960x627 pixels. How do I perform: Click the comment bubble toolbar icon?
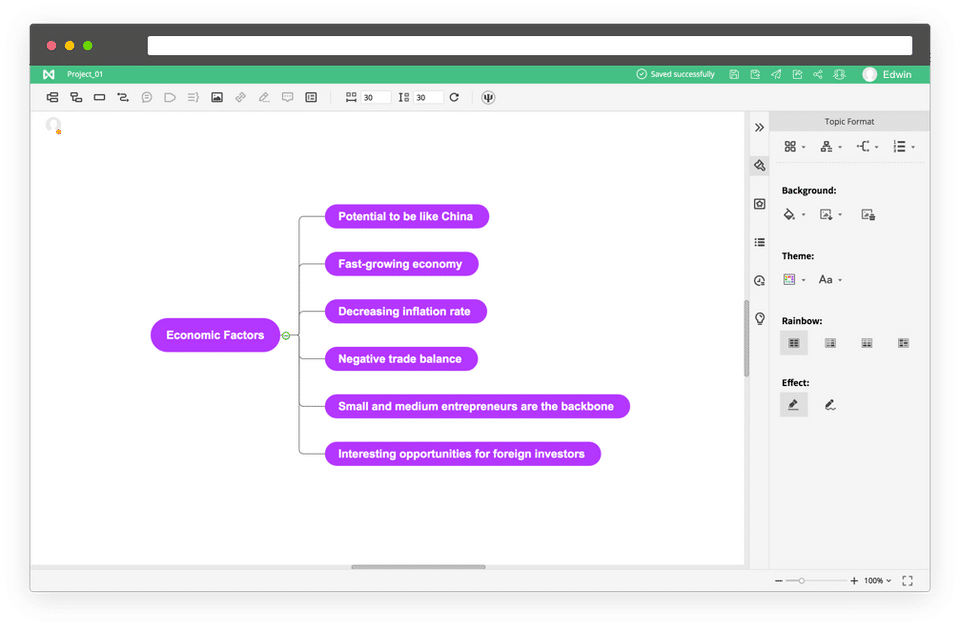coord(288,97)
